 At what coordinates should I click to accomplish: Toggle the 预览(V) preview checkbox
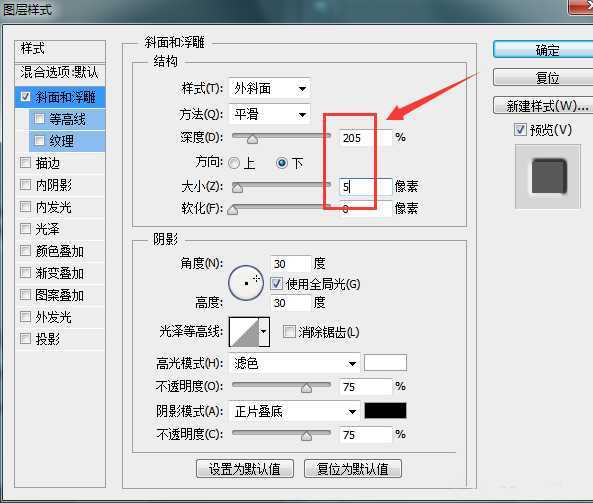520,130
